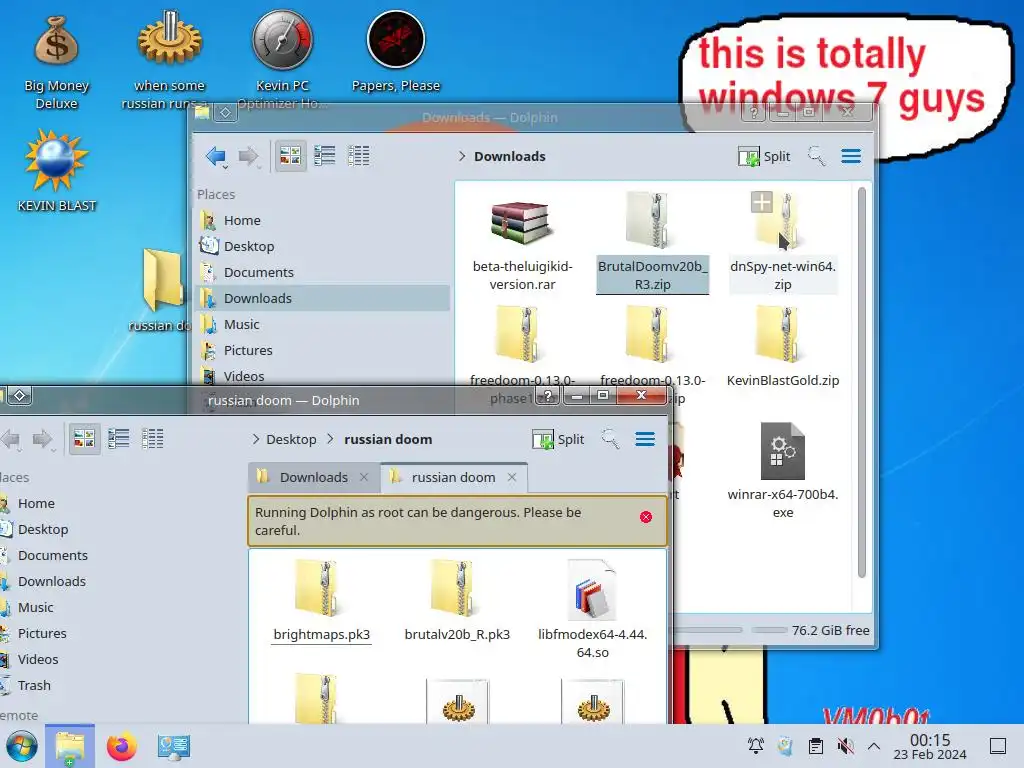Viewport: 1024px width, 768px height.
Task: Select Music in Downloads window Places
Action: (323, 325)
